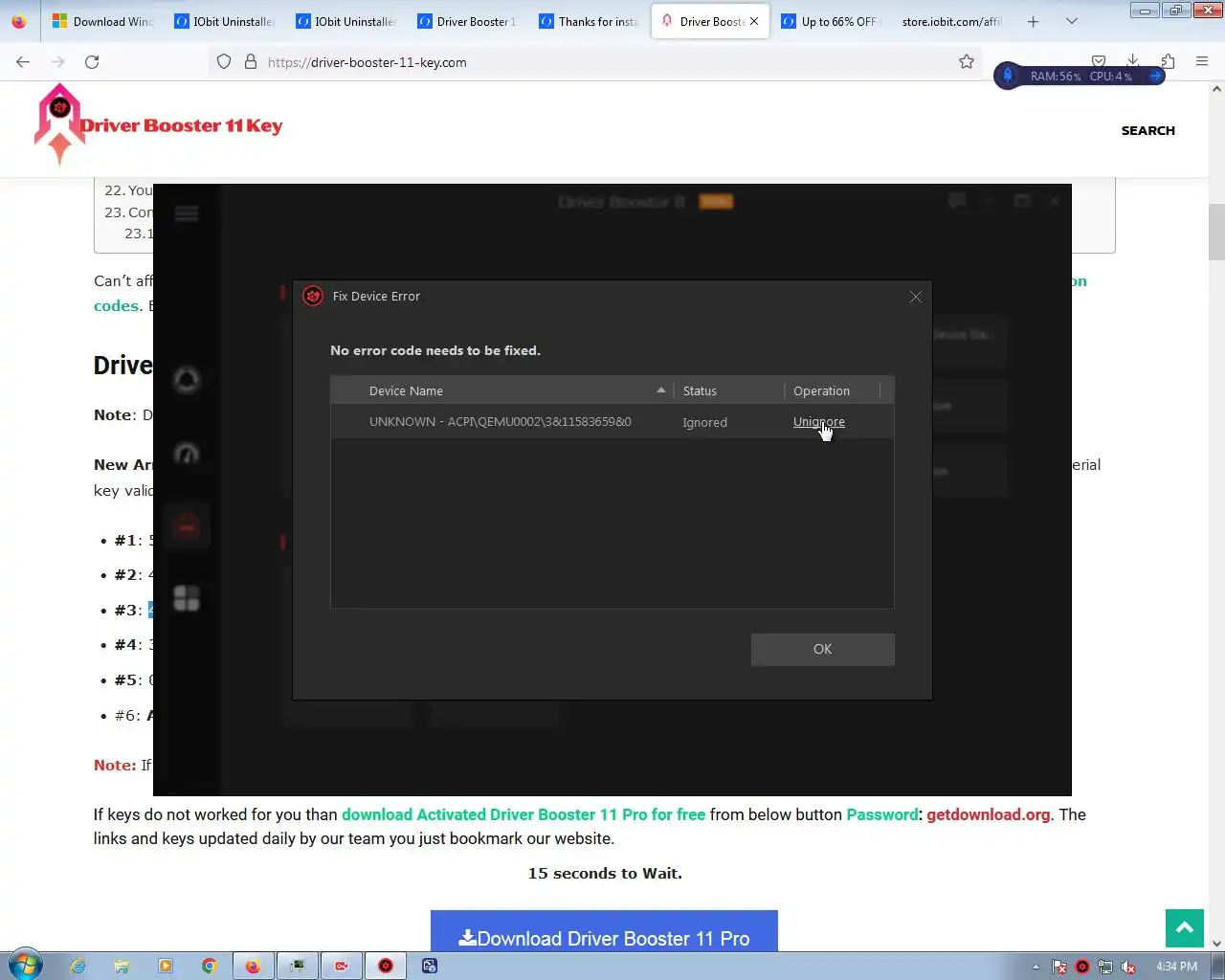The width and height of the screenshot is (1225, 980).
Task: Reload the current page
Action: (92, 61)
